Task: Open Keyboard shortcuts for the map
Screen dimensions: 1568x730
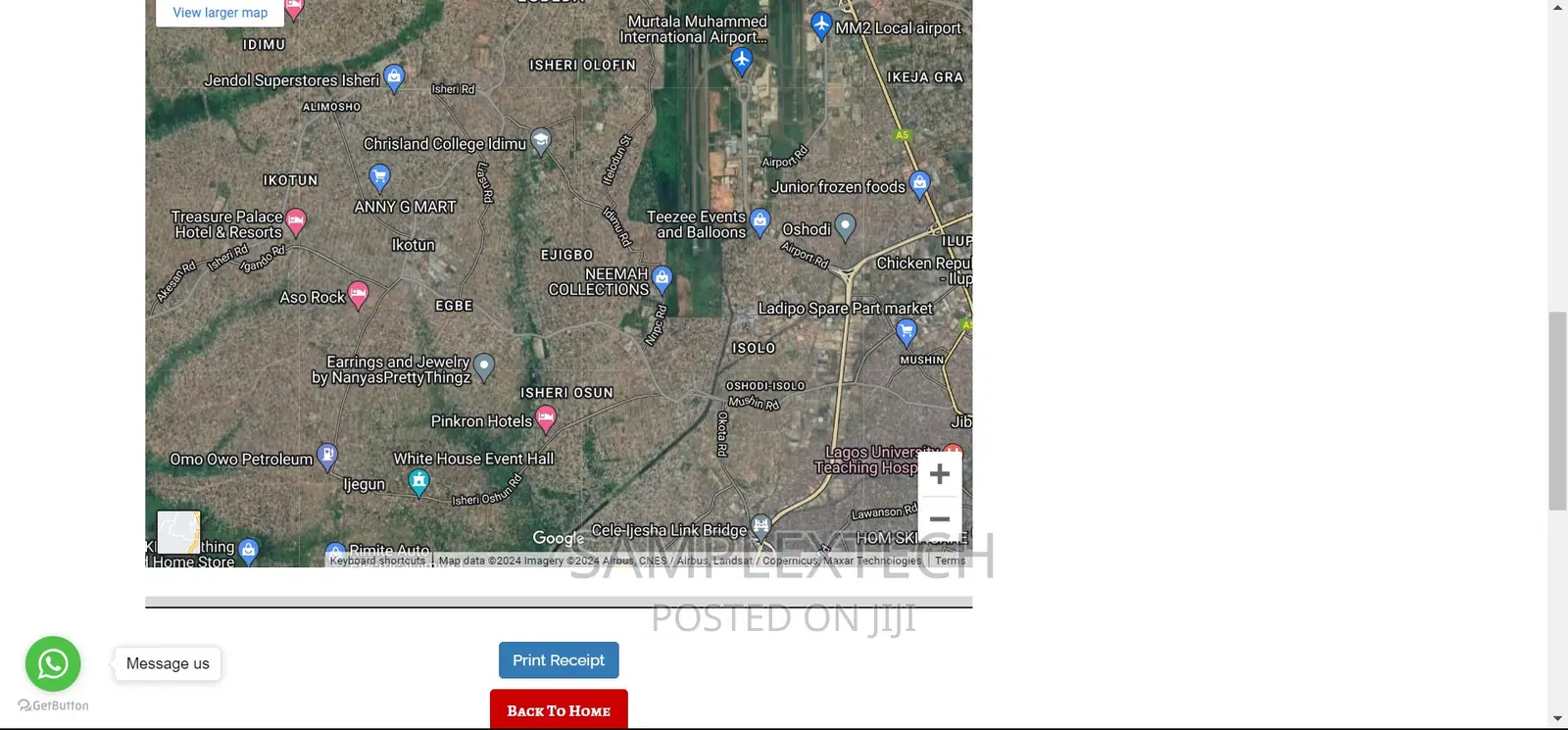Action: pos(377,560)
